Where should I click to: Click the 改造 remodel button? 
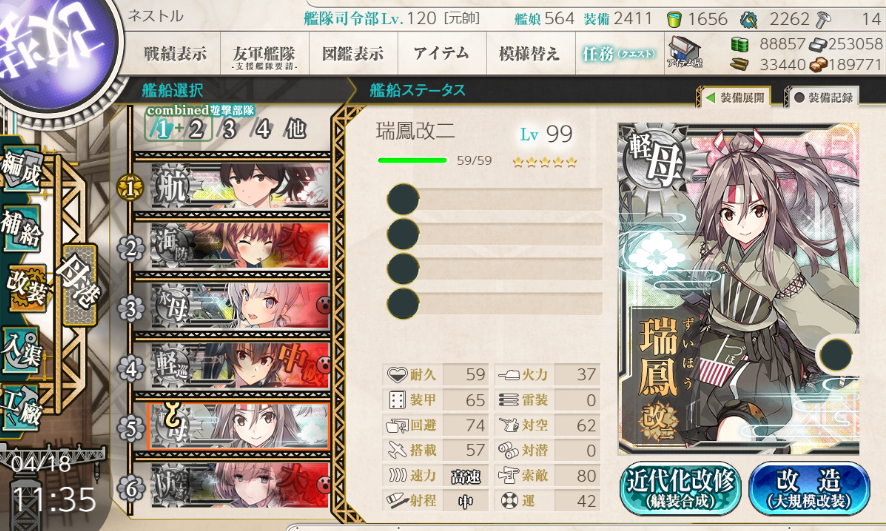(x=809, y=489)
